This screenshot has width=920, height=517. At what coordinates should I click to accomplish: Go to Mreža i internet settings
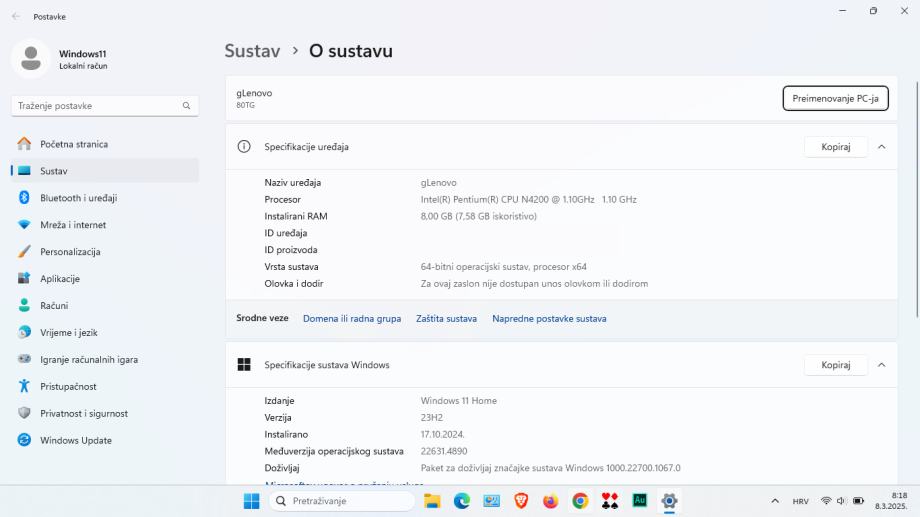(x=104, y=225)
